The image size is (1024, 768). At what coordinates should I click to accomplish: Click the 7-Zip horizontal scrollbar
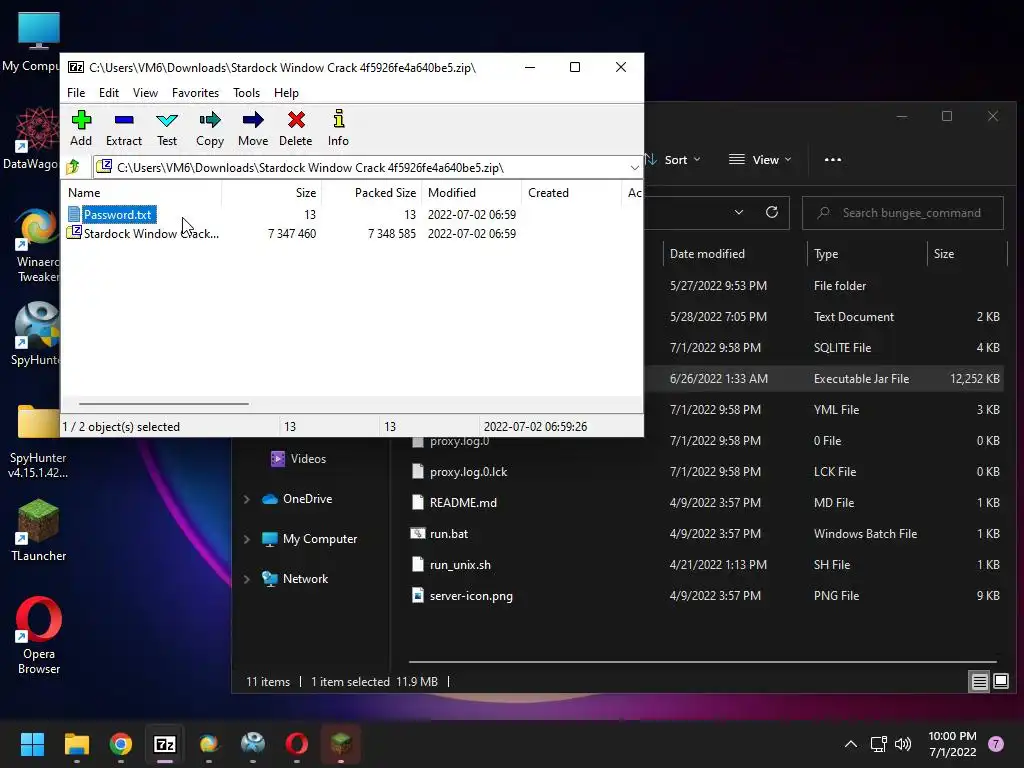point(163,404)
